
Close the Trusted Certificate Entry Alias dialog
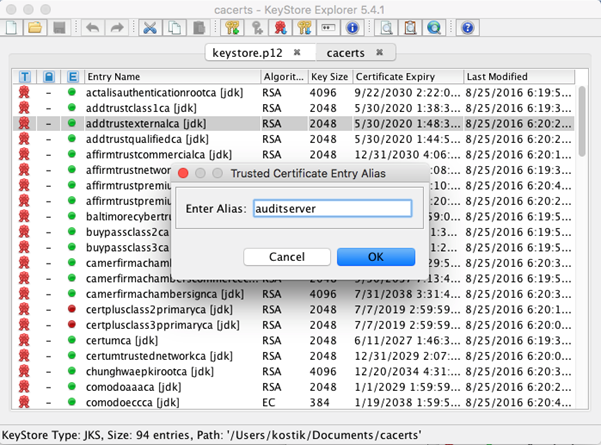pyautogui.click(x=183, y=173)
